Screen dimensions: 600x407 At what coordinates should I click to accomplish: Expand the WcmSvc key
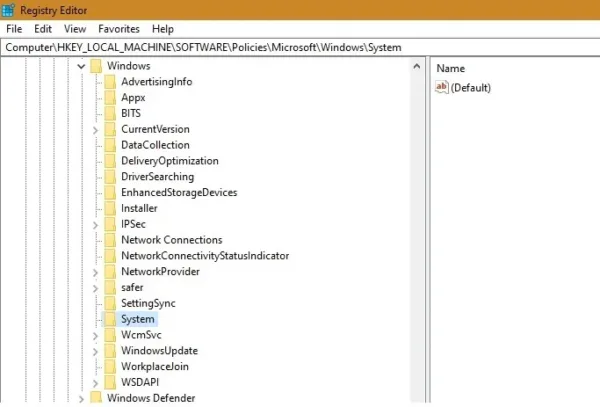(95, 335)
